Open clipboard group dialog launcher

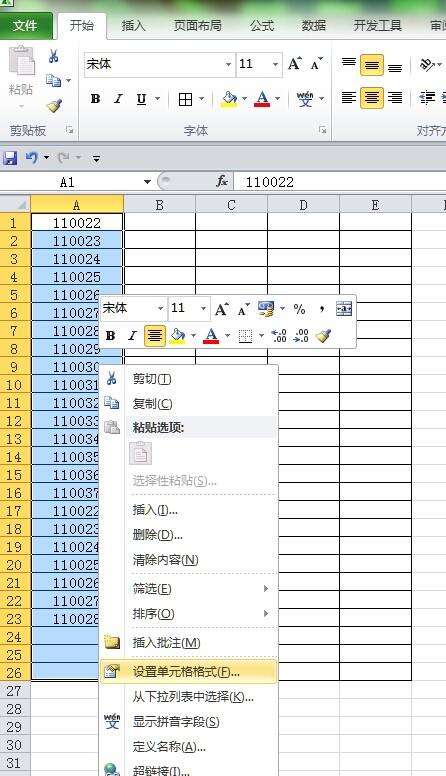[x=70, y=130]
